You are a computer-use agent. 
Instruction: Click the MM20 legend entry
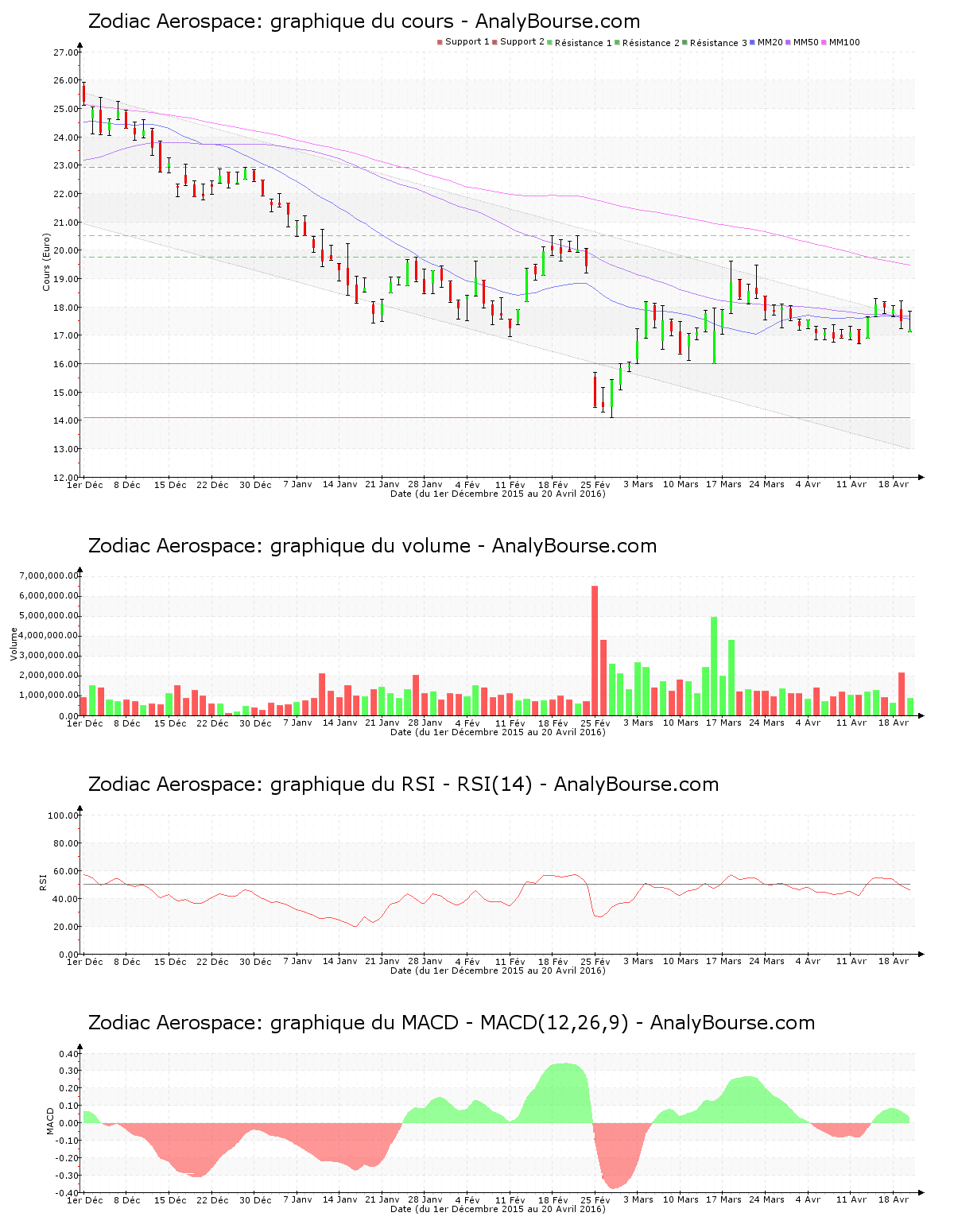click(766, 42)
